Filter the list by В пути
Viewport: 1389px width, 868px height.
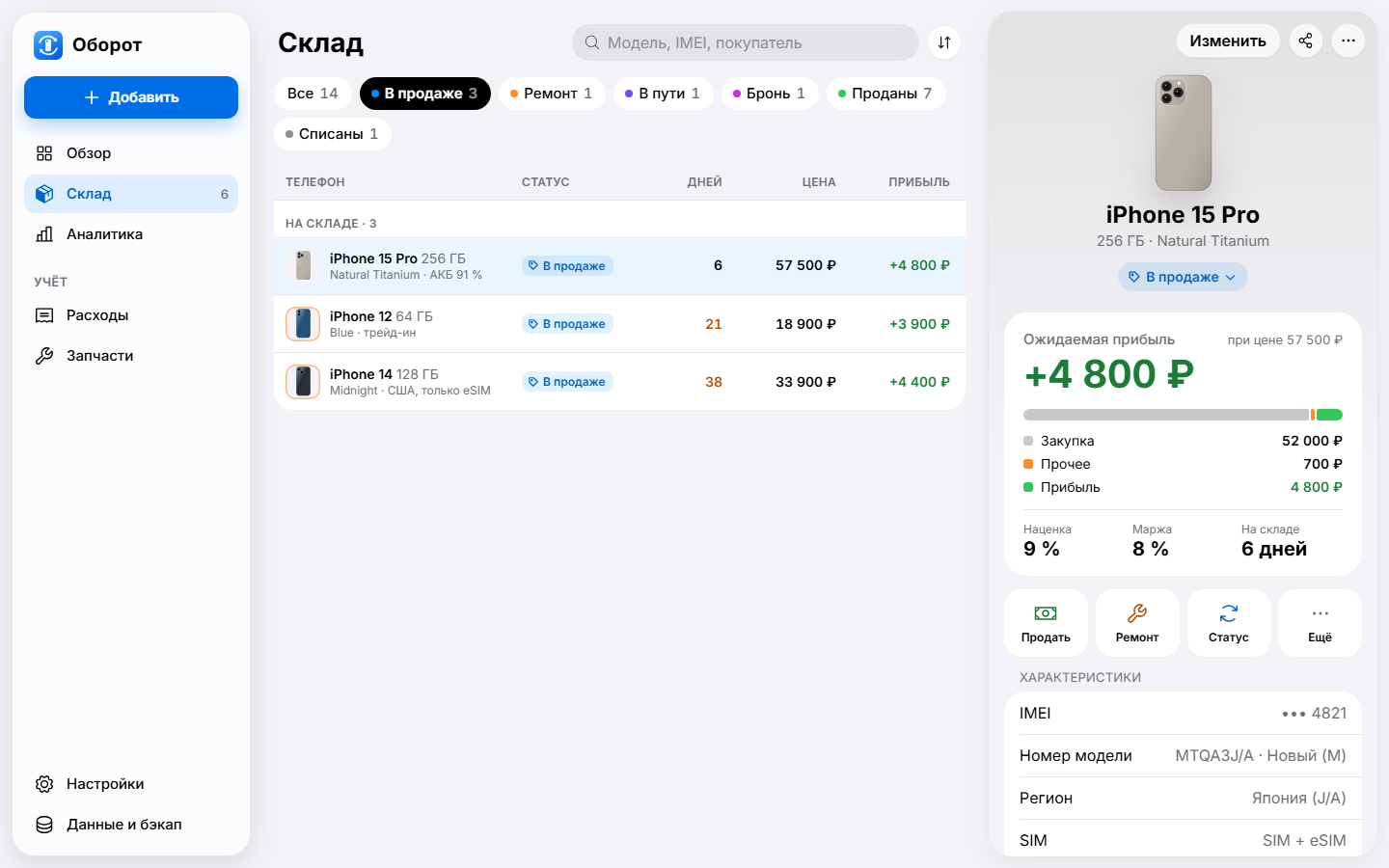tap(664, 94)
